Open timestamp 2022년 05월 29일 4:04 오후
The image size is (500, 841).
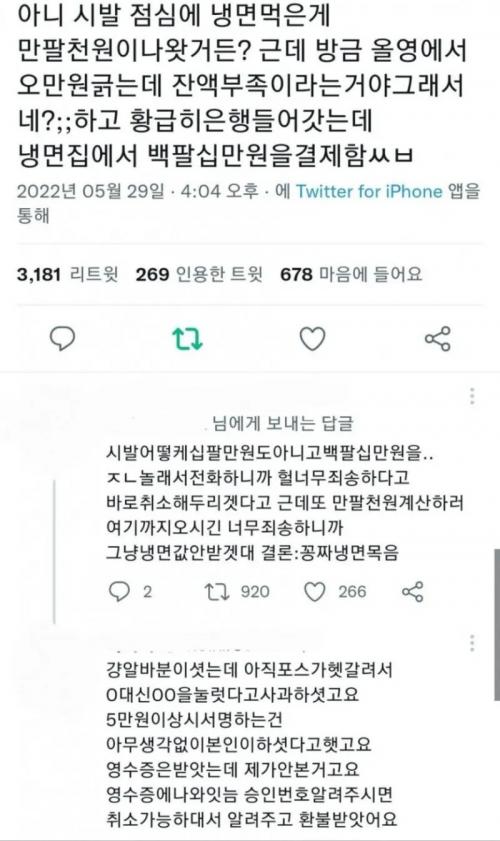point(137,191)
